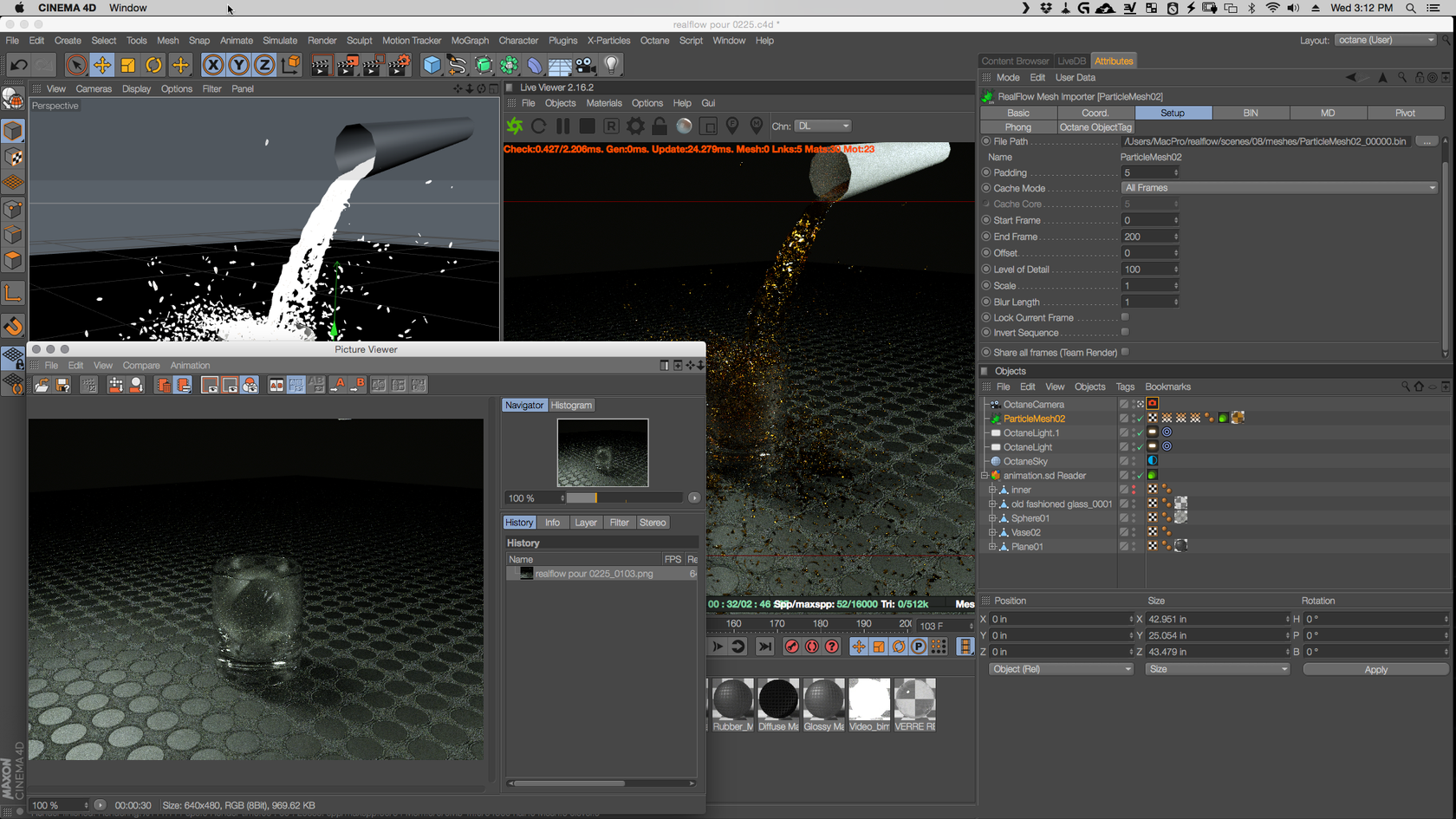Expand the animation.sd Reader hierarchy

click(985, 476)
